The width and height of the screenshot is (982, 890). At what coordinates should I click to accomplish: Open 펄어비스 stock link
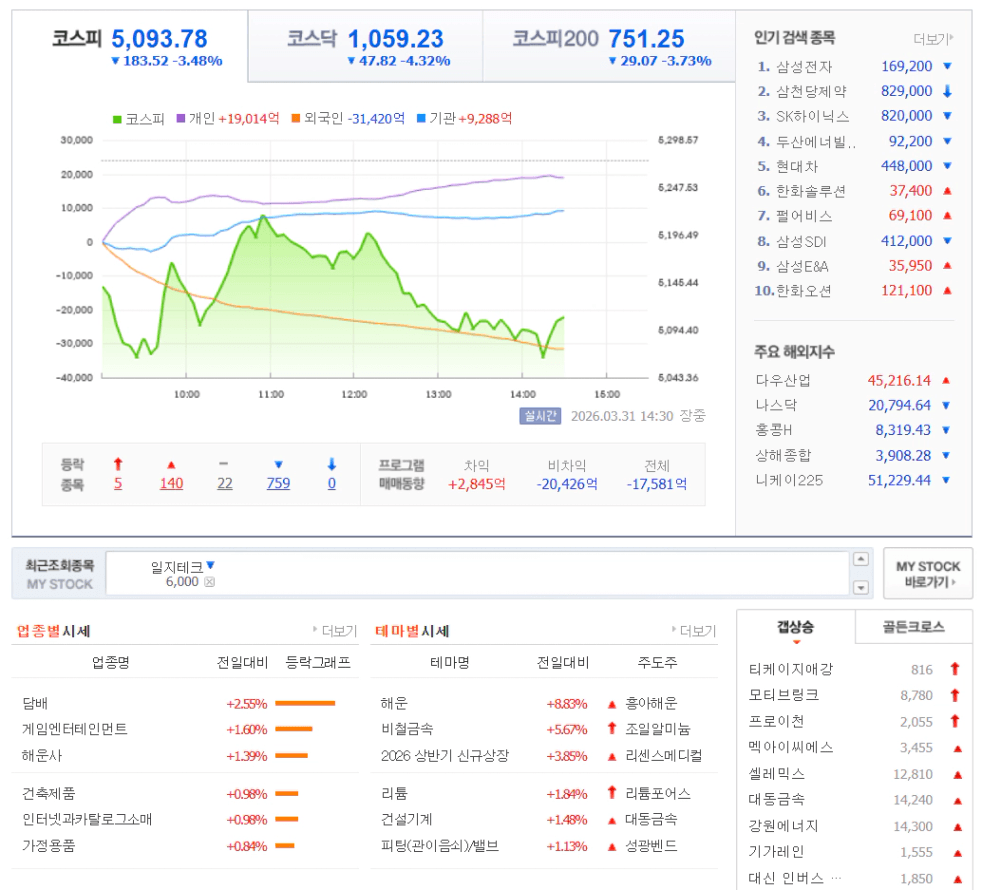[x=804, y=216]
